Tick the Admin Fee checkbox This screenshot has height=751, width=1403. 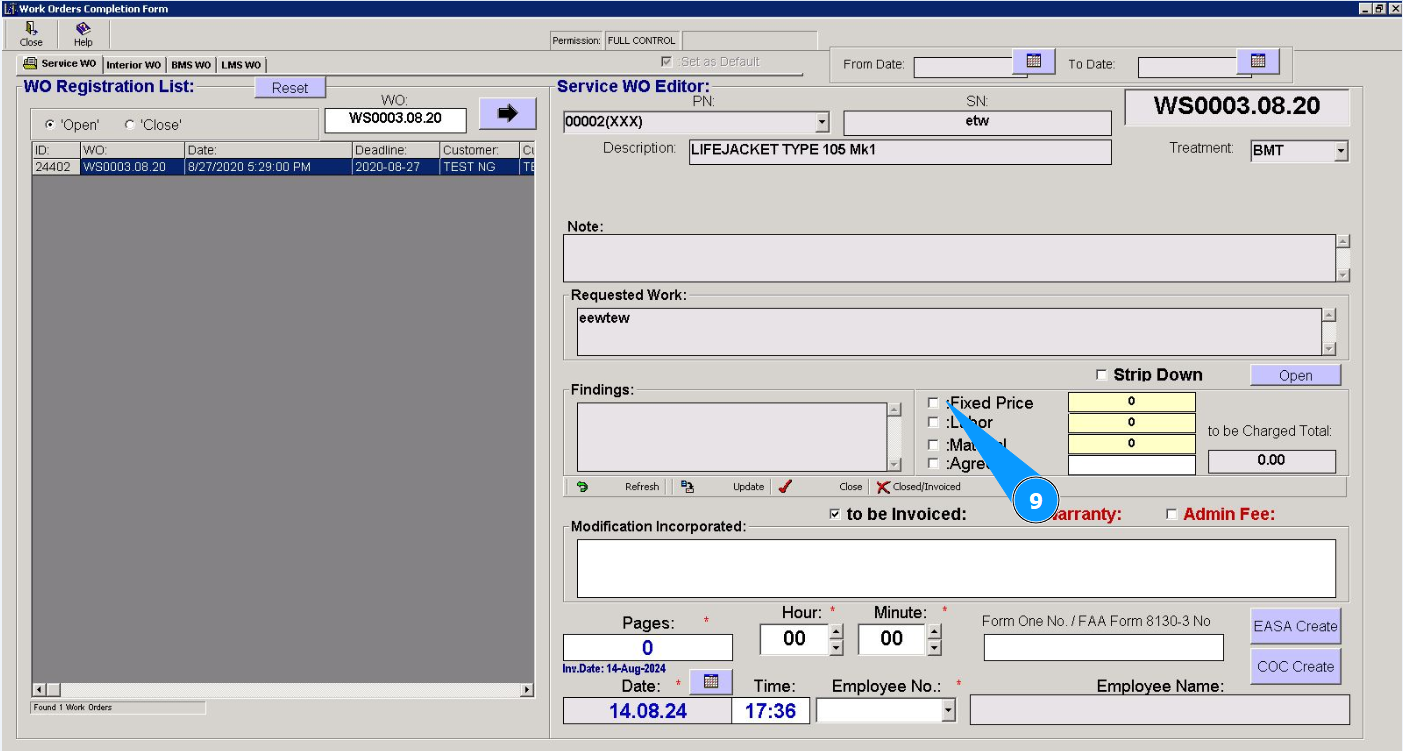click(x=1172, y=514)
